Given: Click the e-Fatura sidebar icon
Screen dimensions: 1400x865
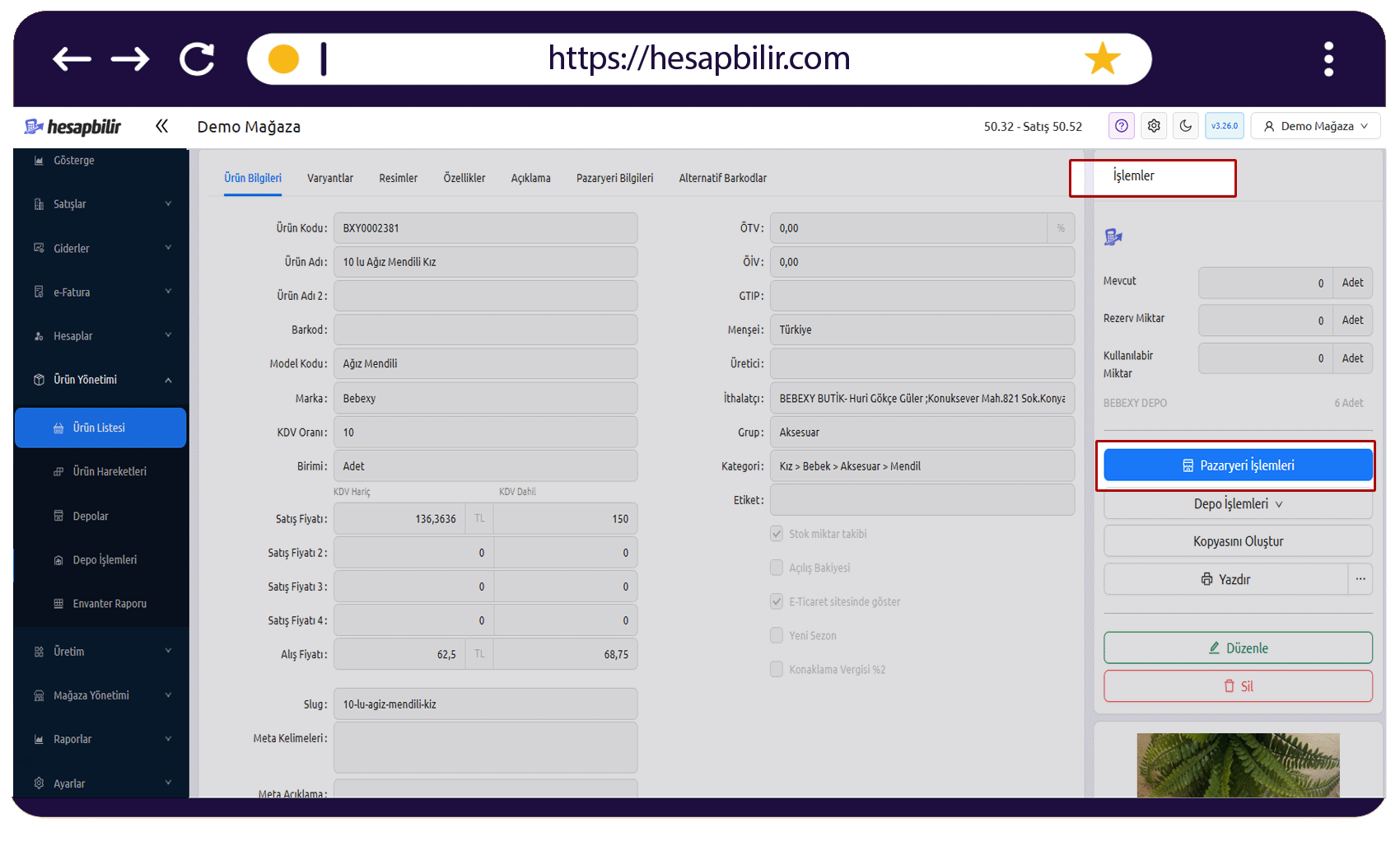Looking at the screenshot, I should coord(39,292).
